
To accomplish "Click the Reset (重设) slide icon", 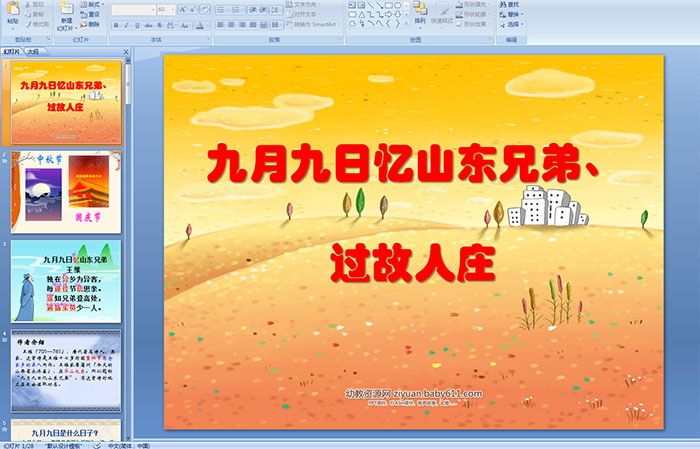I will point(83,14).
